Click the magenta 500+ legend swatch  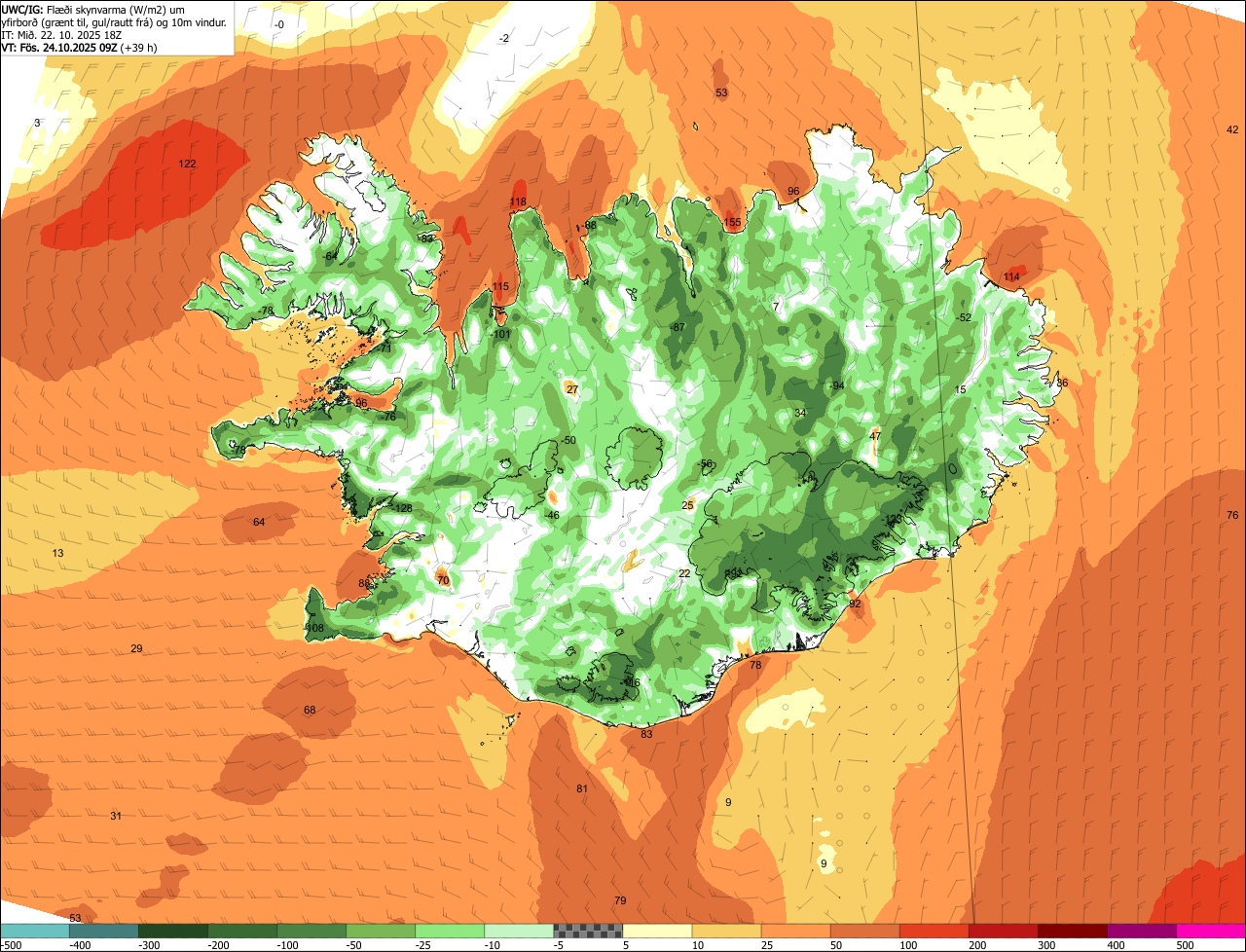point(1211,930)
